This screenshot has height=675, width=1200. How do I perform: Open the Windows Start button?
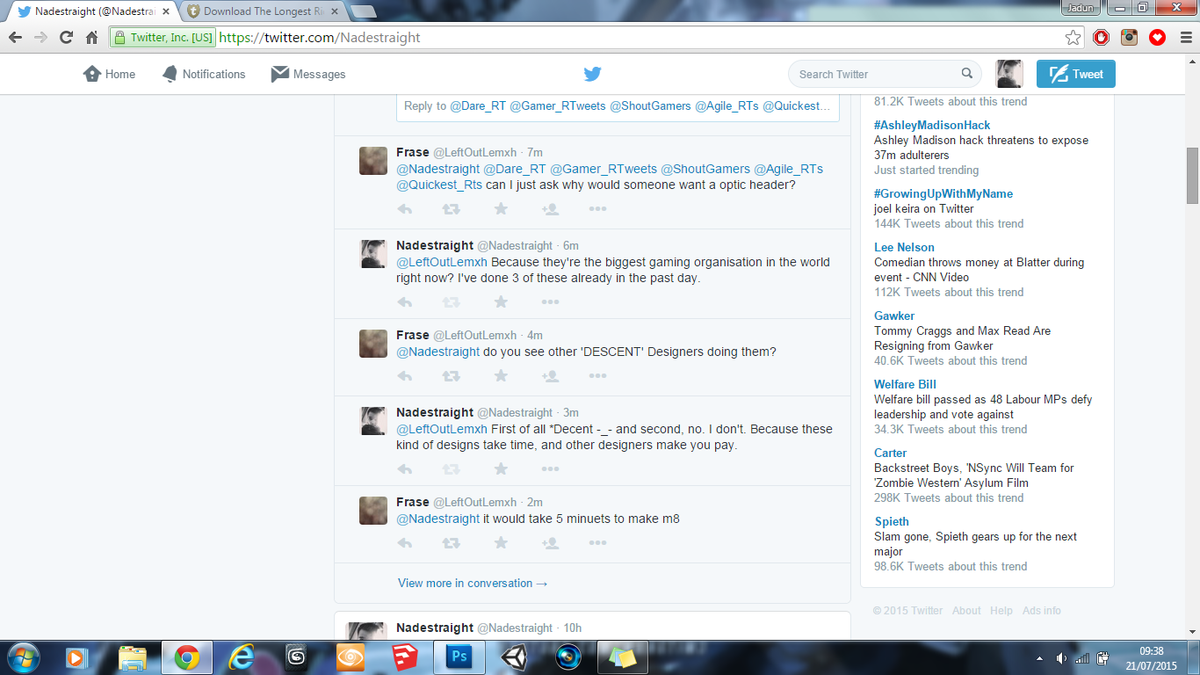point(24,658)
